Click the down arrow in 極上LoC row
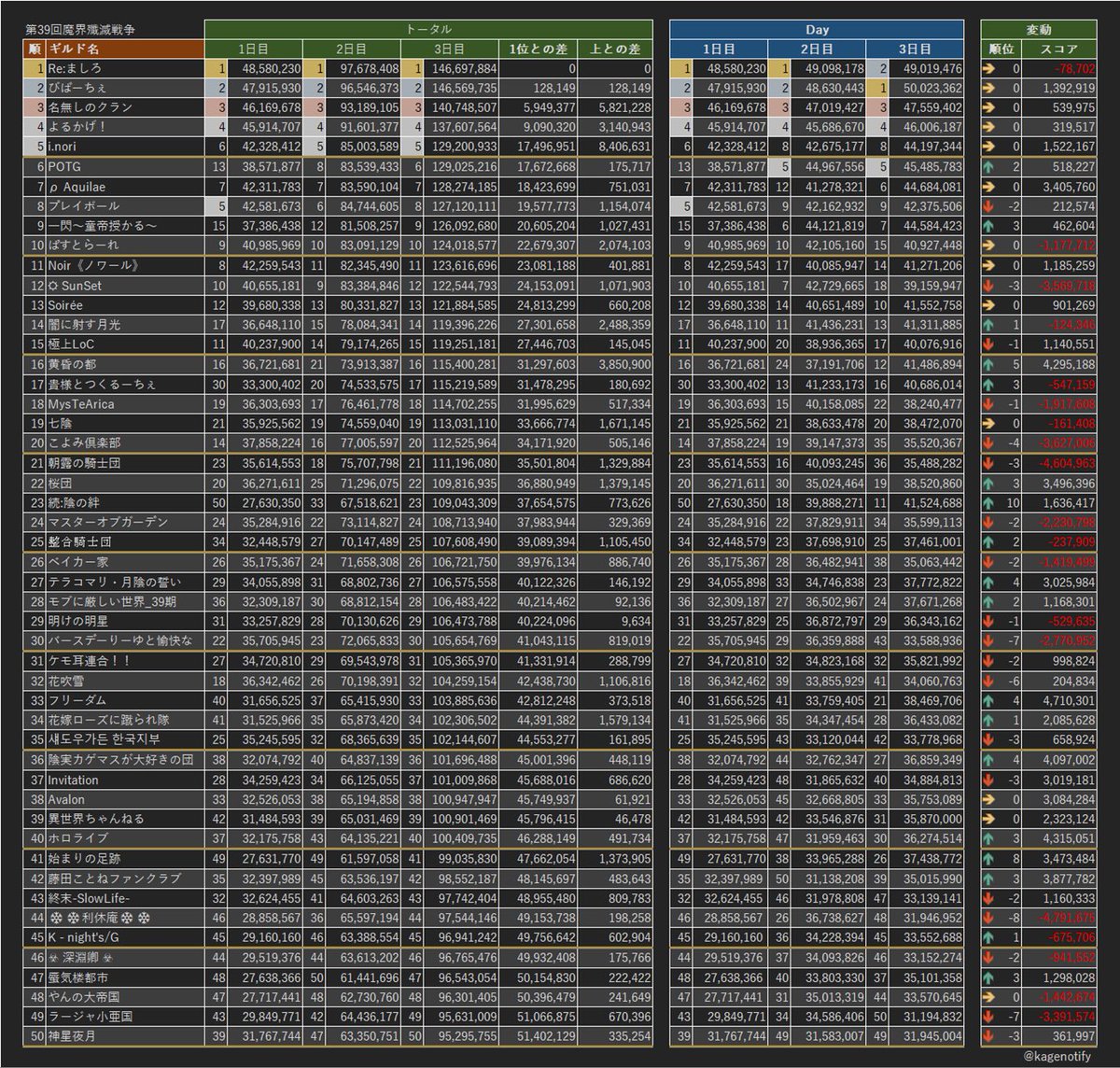 point(989,344)
